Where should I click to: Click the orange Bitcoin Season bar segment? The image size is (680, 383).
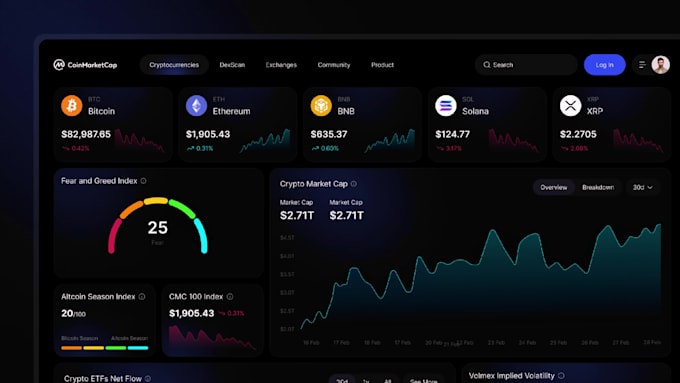click(x=71, y=348)
